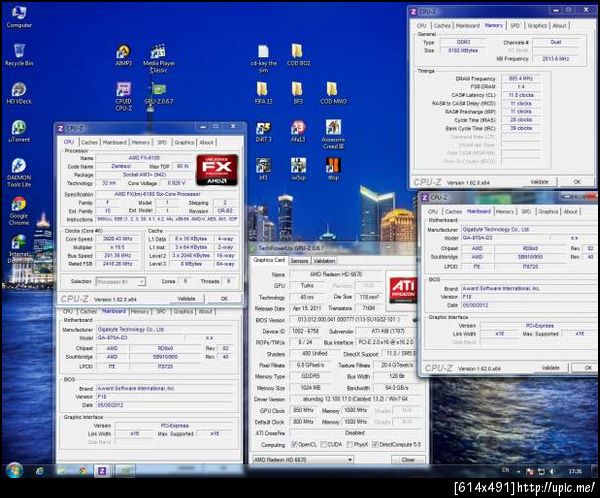The height and width of the screenshot is (498, 600).
Task: Switch to Chrome on the taskbar
Action: pos(83,471)
